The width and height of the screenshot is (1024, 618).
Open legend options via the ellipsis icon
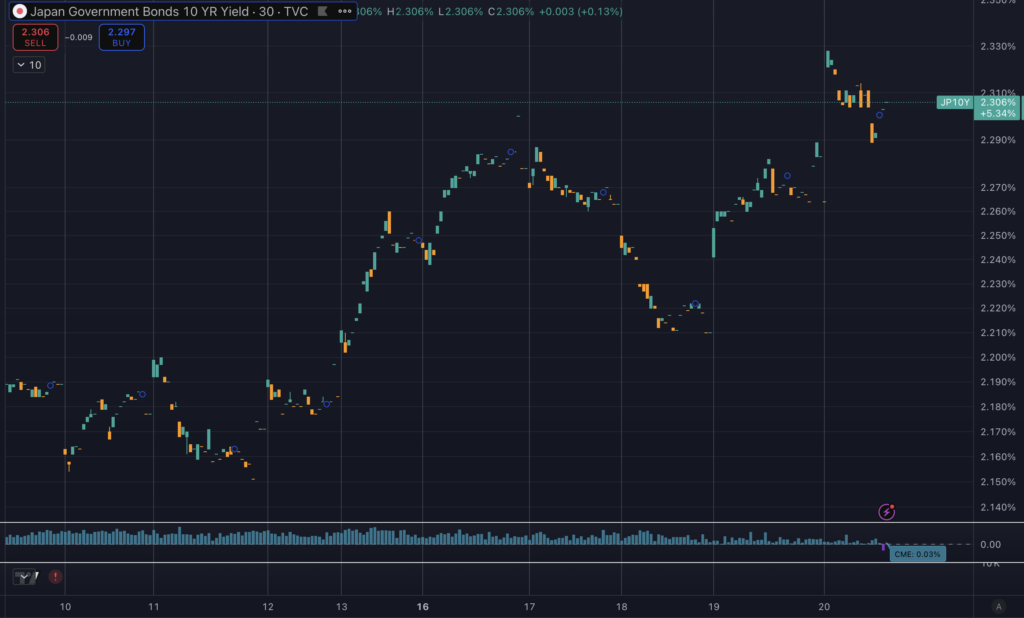click(x=343, y=12)
